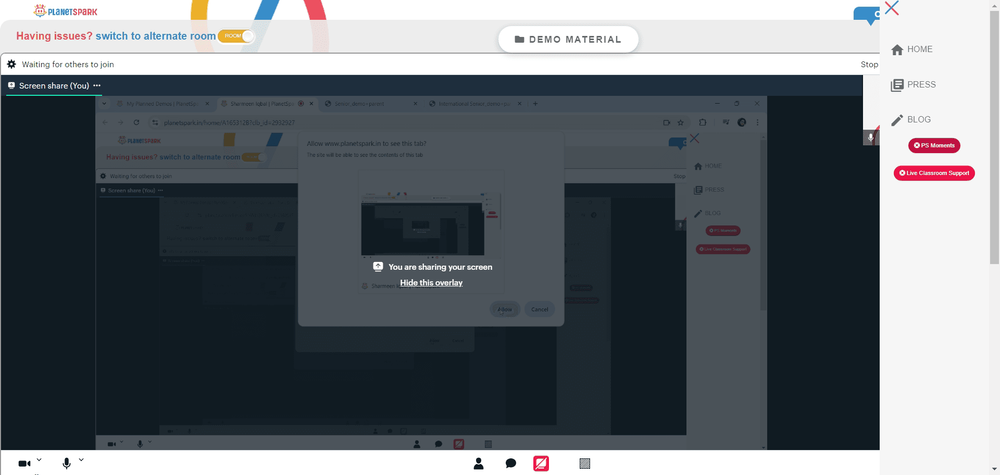Open BLOG in the side menu
The image size is (1000, 475).
[911, 119]
